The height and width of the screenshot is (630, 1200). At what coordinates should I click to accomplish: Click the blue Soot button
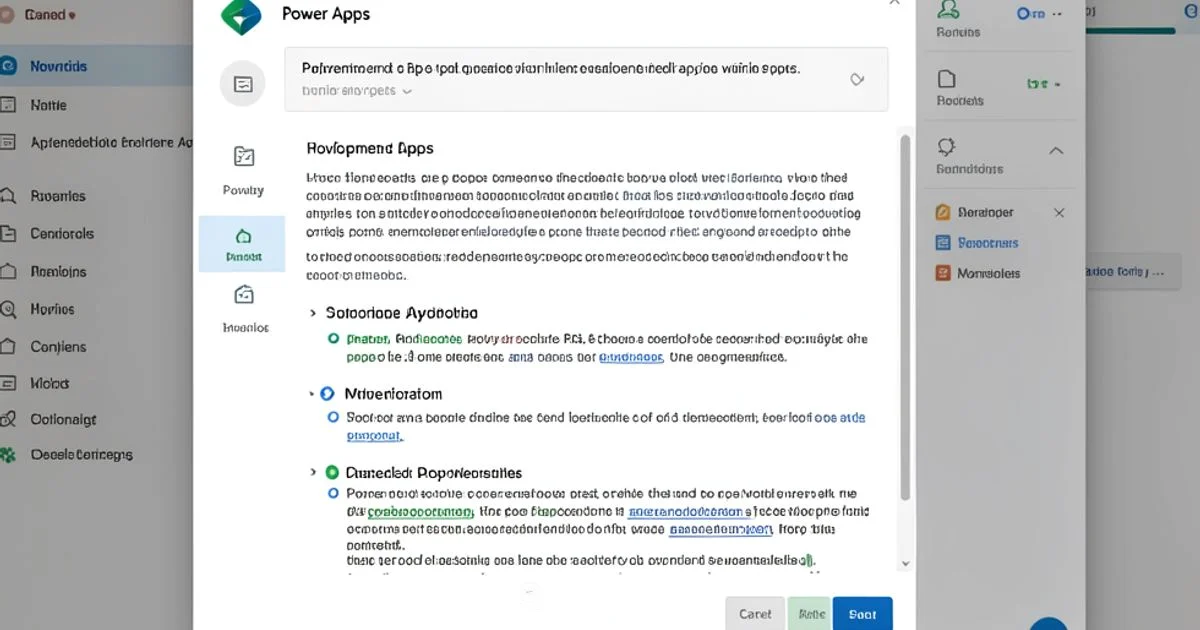pyautogui.click(x=862, y=613)
